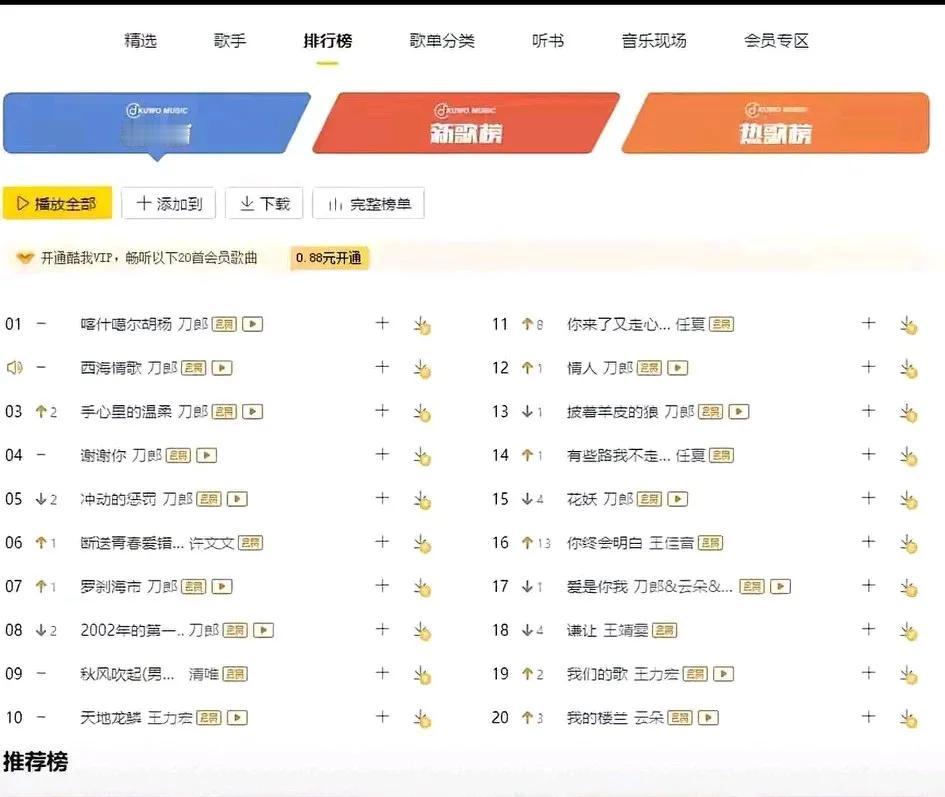This screenshot has height=797, width=945.
Task: Click the speaker icon beside 西海情歌
Action: click(14, 367)
